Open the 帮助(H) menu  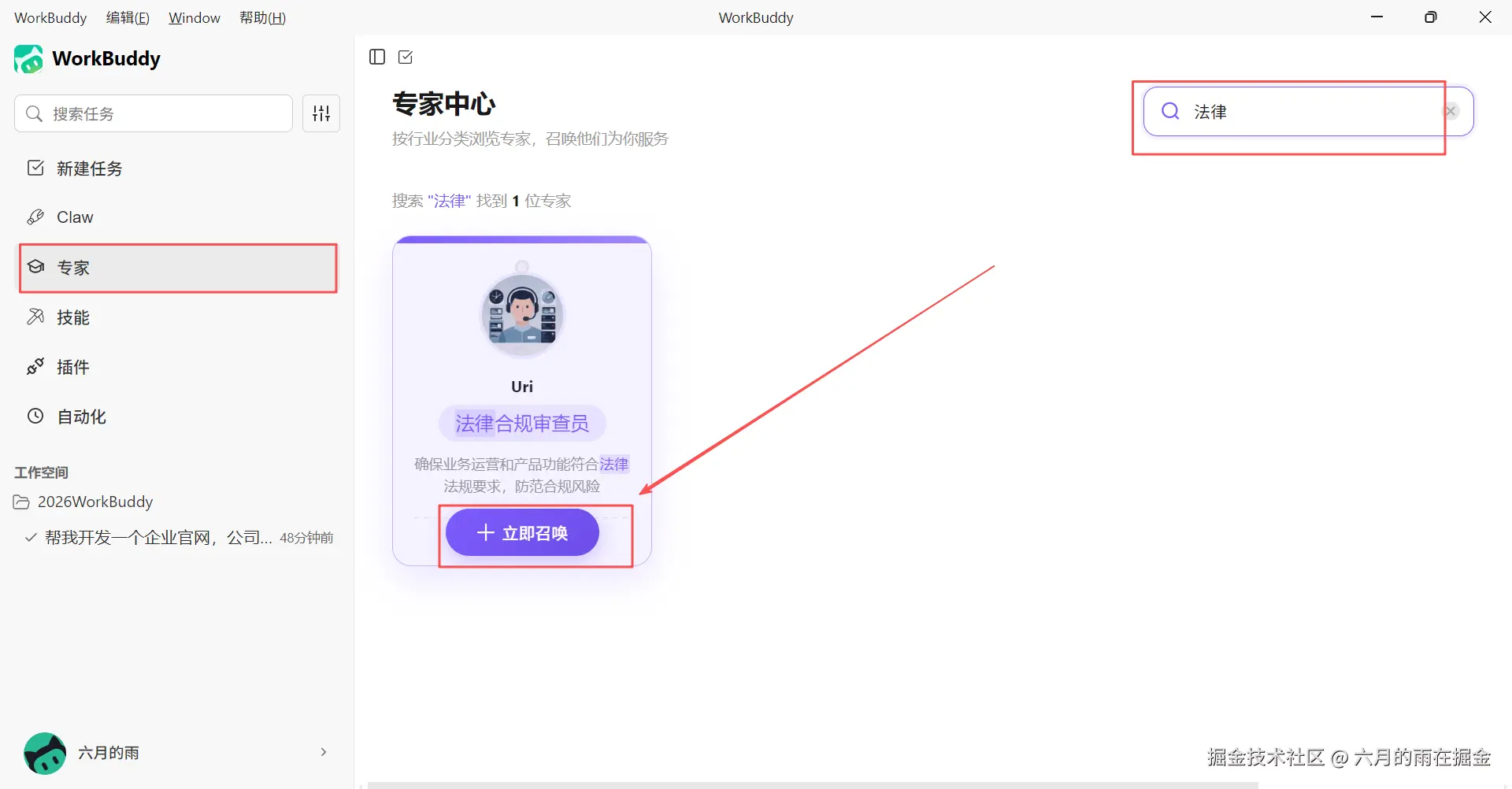point(263,17)
